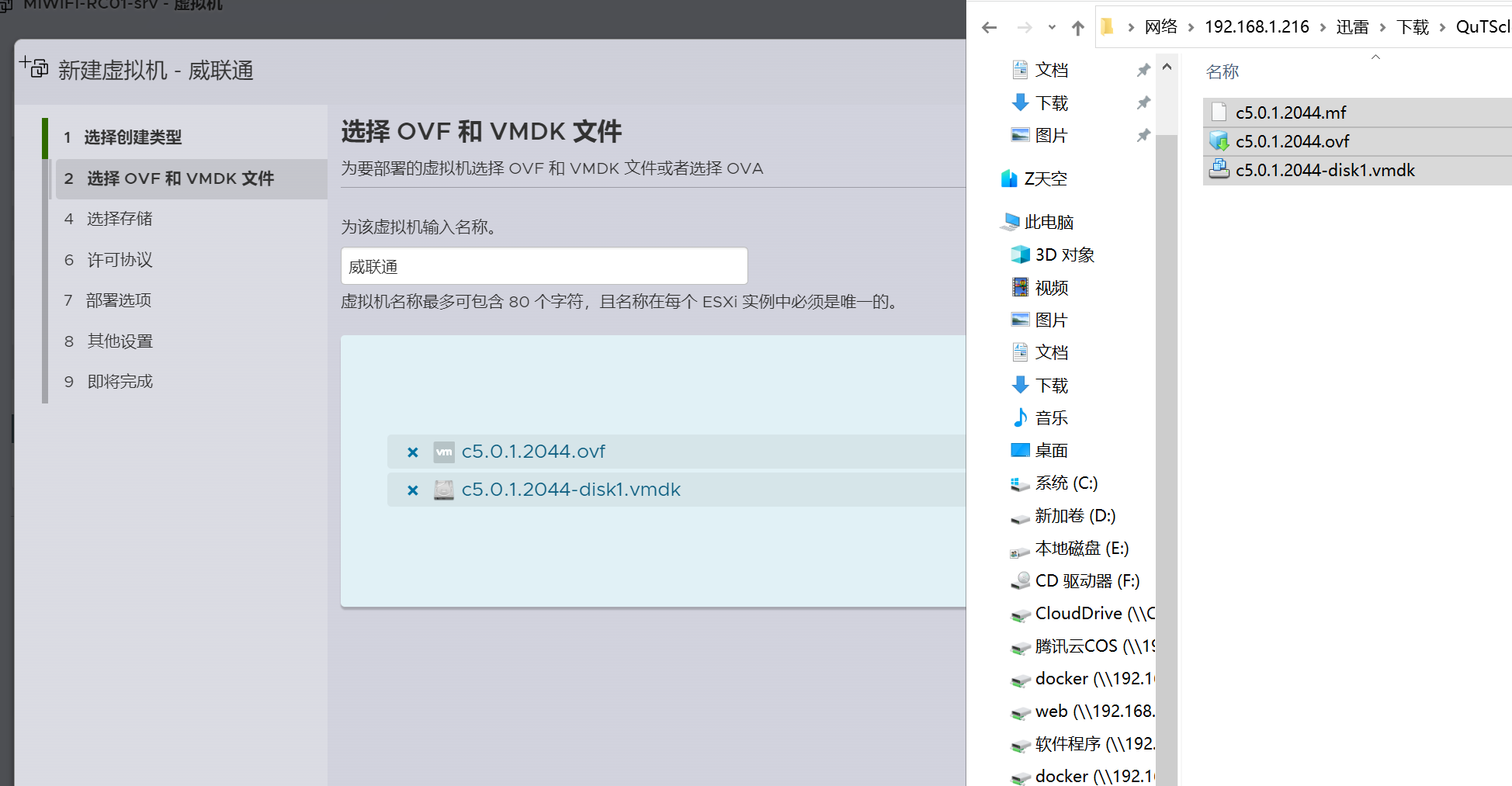
Task: Select step 2 选择 OVF 和 VMDK 文件
Action: click(x=191, y=178)
